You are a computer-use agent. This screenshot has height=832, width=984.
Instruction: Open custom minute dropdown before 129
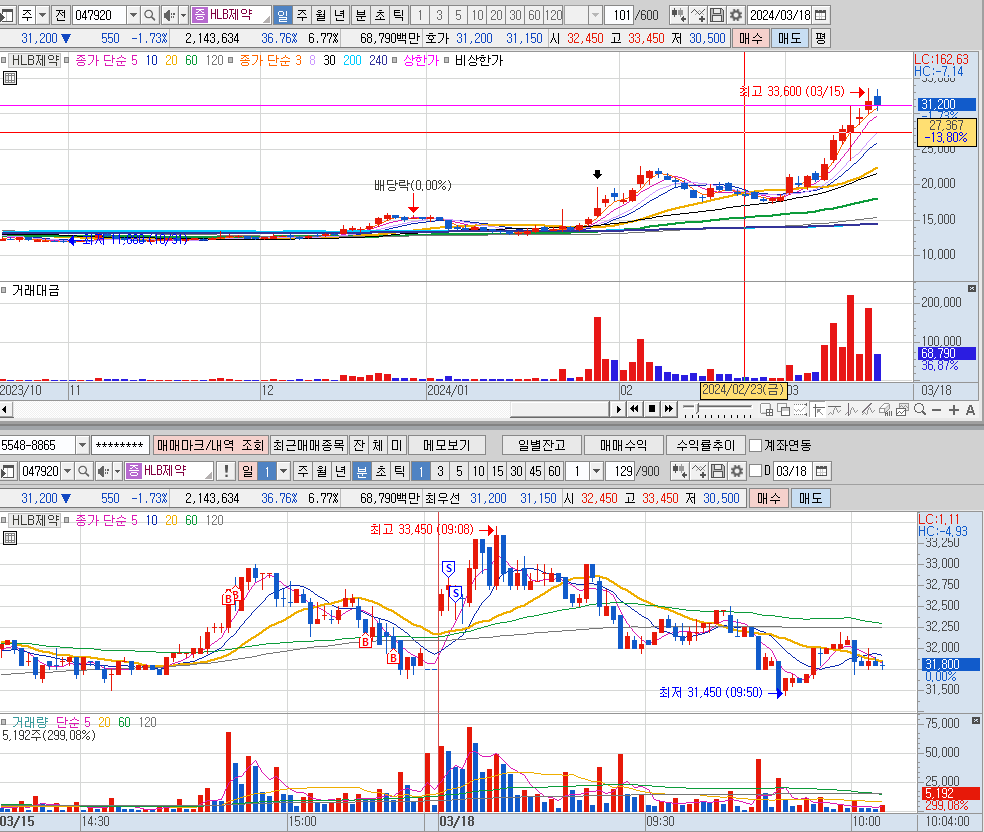(x=596, y=471)
